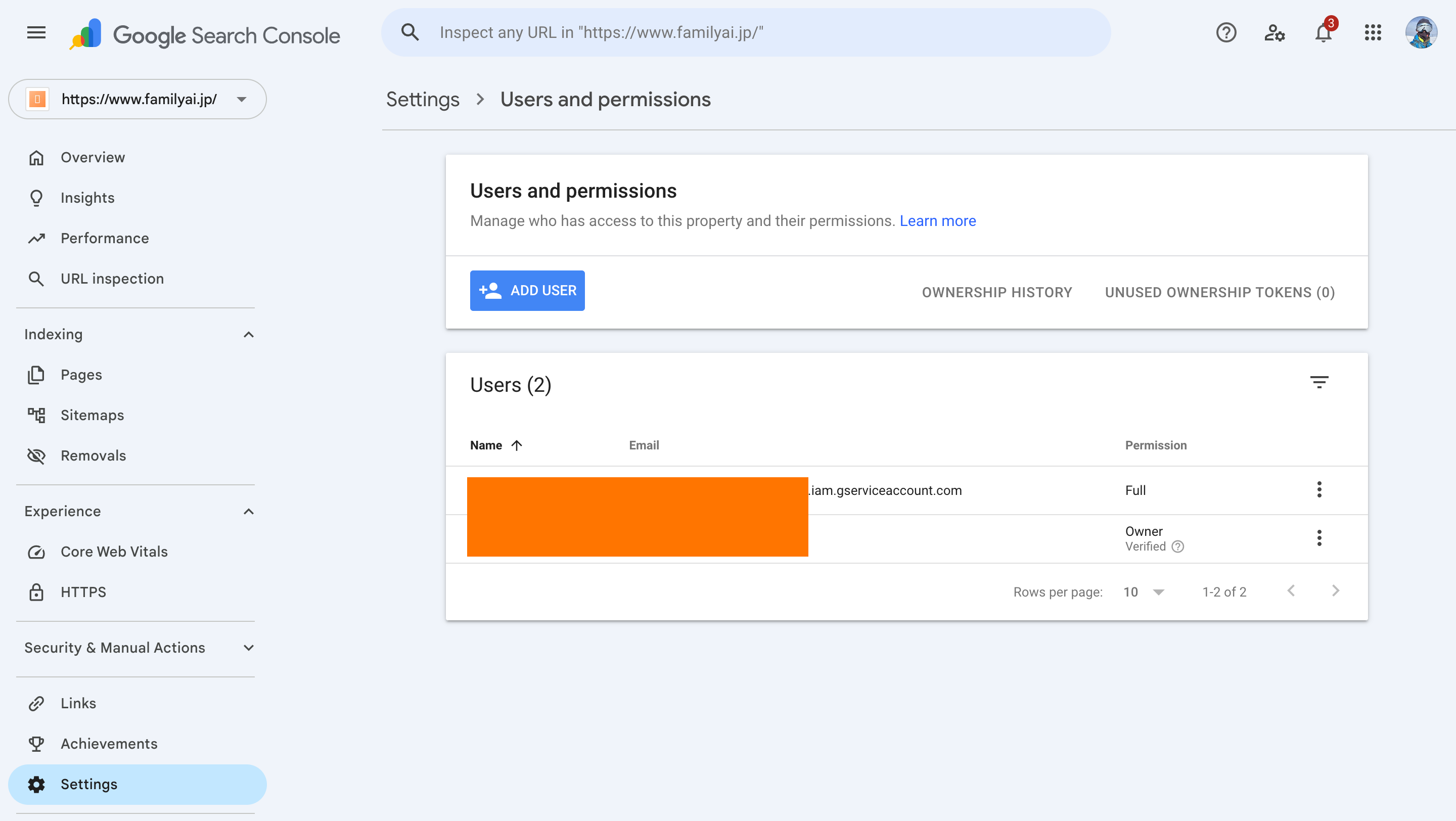
Task: Click the Verified help question icon
Action: point(1178,547)
